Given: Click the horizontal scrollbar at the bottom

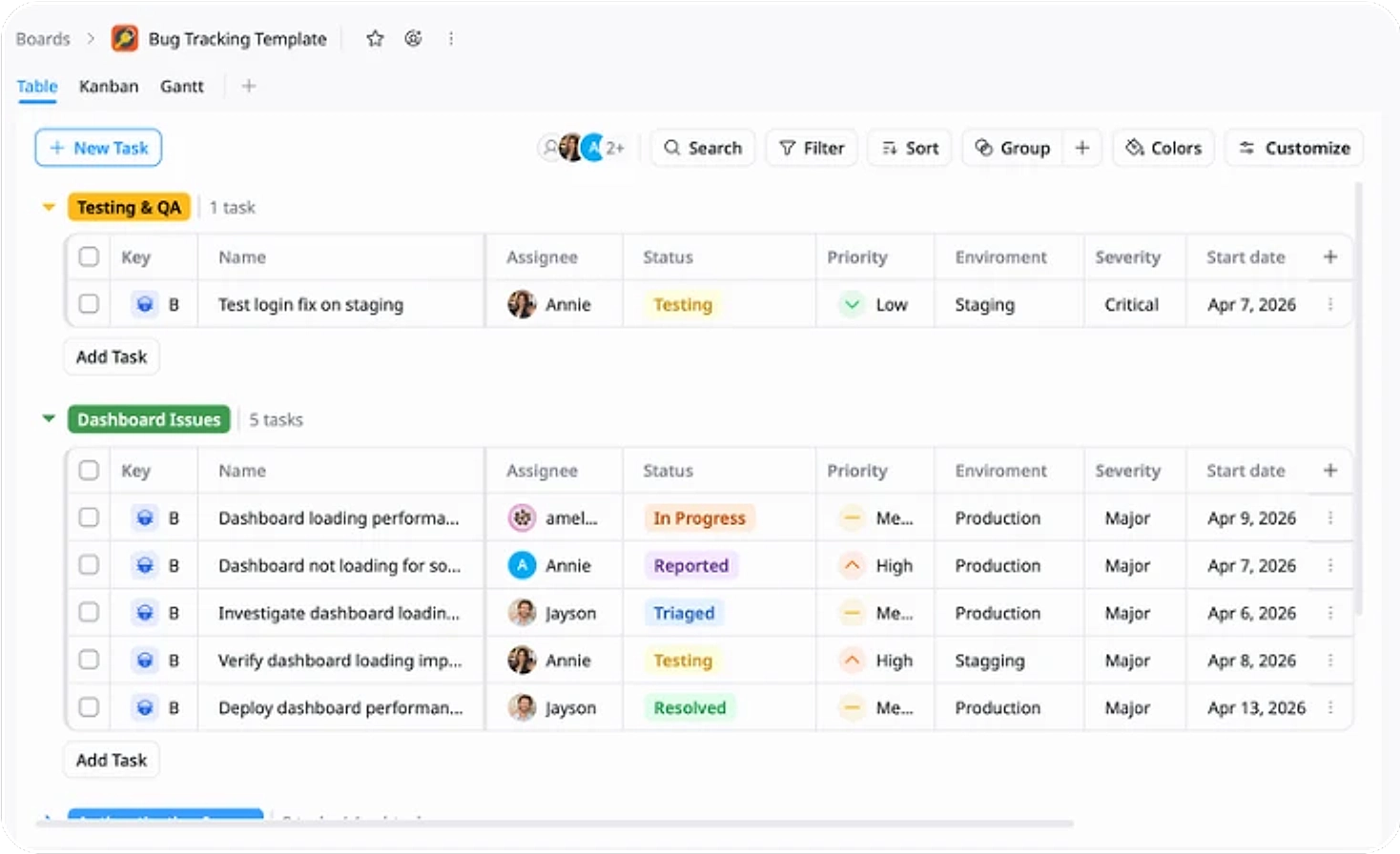Looking at the screenshot, I should [x=553, y=823].
